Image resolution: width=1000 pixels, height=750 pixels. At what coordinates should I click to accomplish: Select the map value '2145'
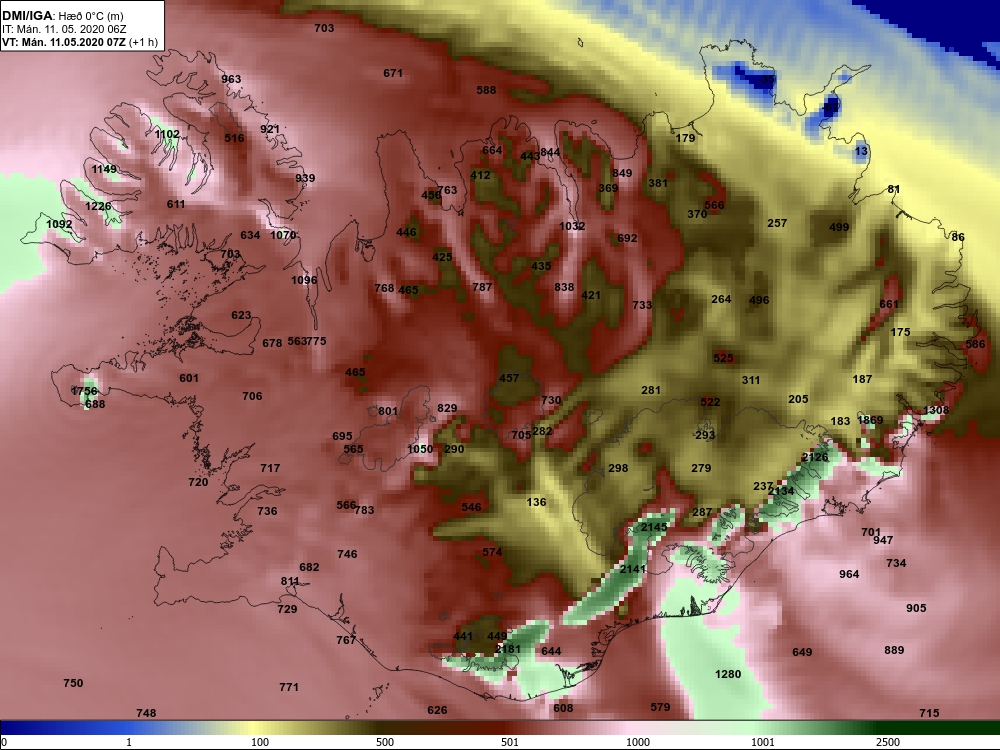tap(654, 527)
